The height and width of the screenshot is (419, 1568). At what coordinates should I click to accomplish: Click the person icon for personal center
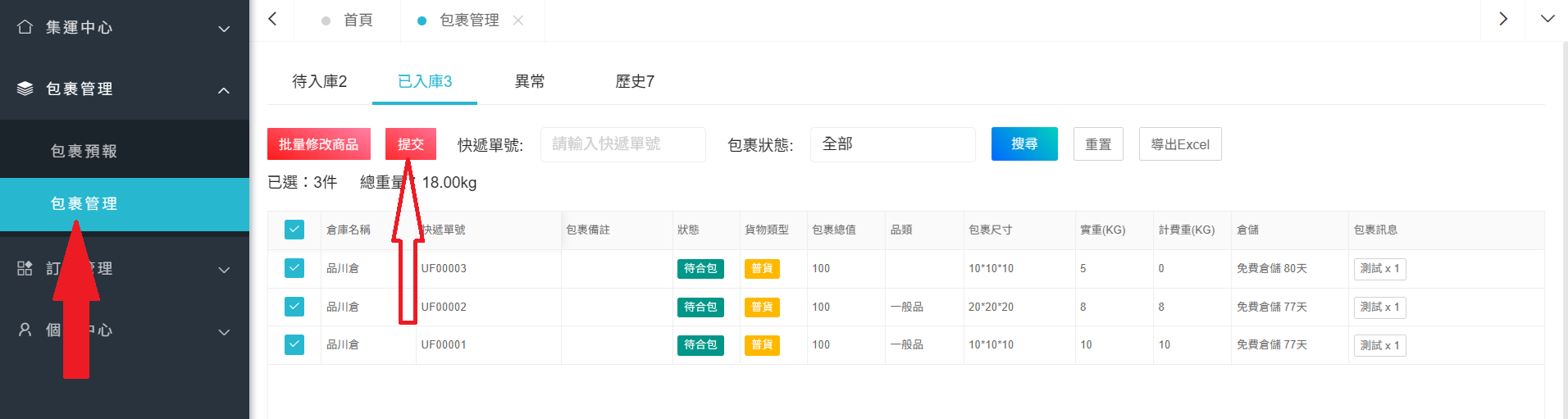(x=25, y=330)
